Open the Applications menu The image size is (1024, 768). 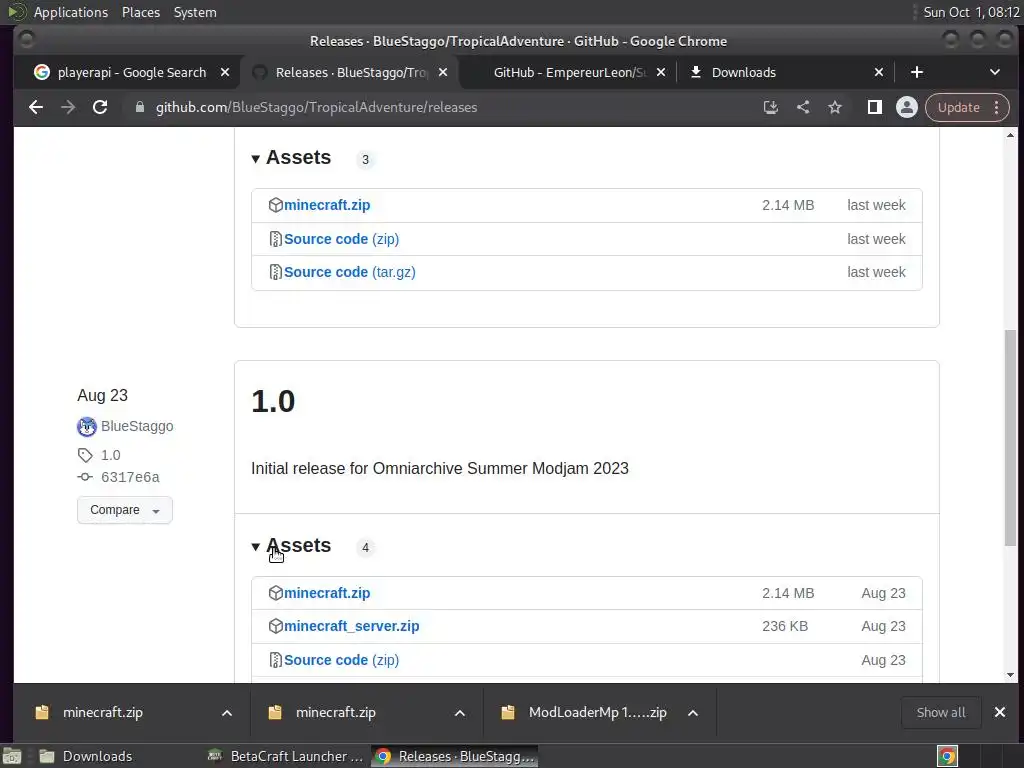coord(71,12)
